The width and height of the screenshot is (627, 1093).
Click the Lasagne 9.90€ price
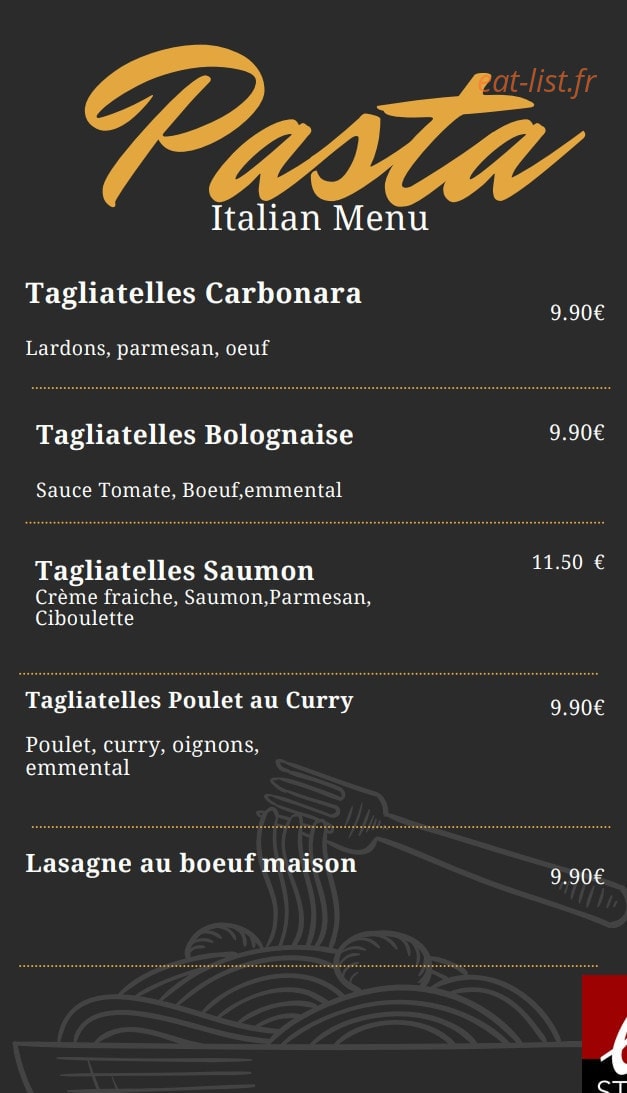click(x=577, y=877)
